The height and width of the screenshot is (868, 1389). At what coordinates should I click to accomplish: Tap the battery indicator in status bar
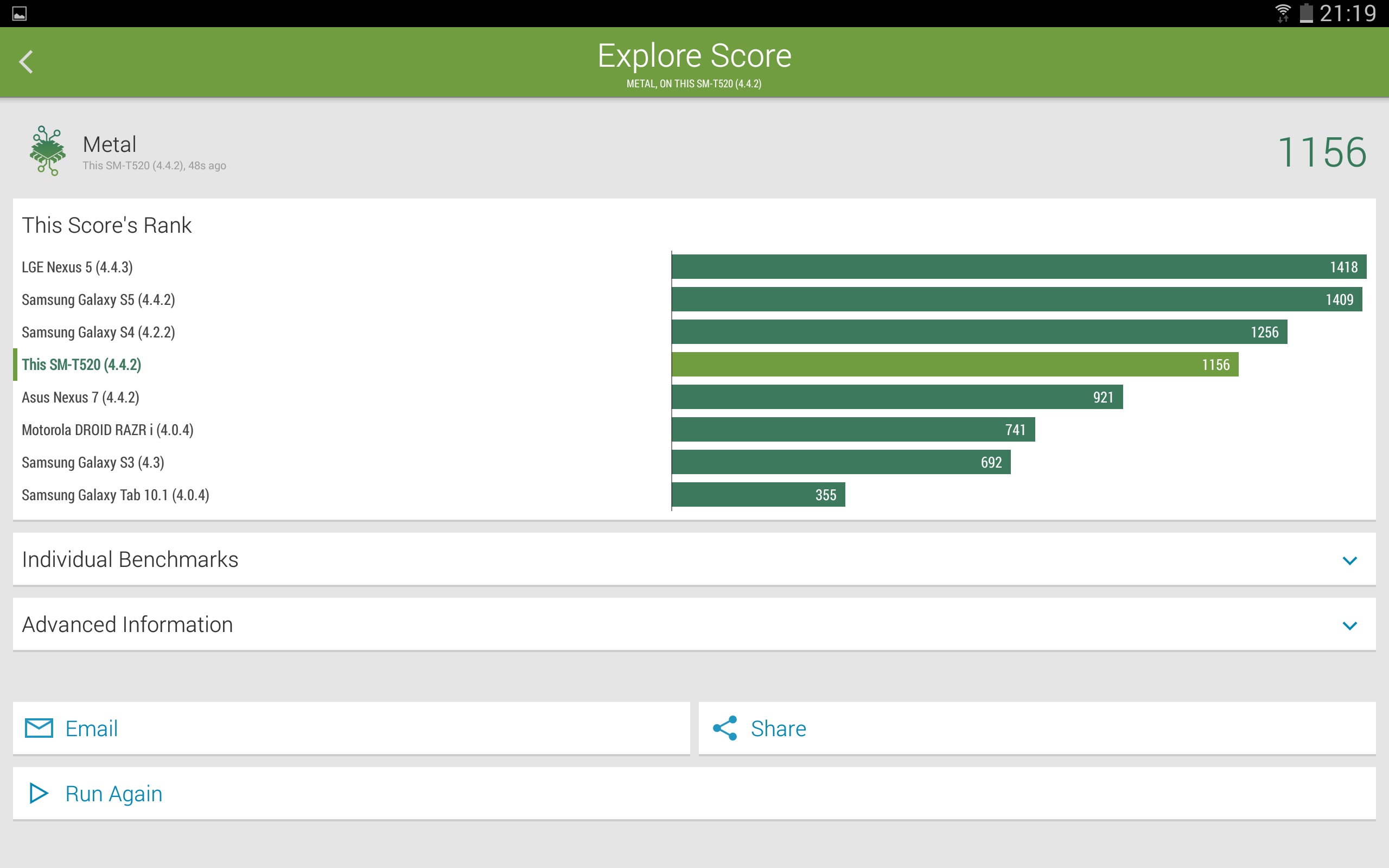pos(1306,12)
